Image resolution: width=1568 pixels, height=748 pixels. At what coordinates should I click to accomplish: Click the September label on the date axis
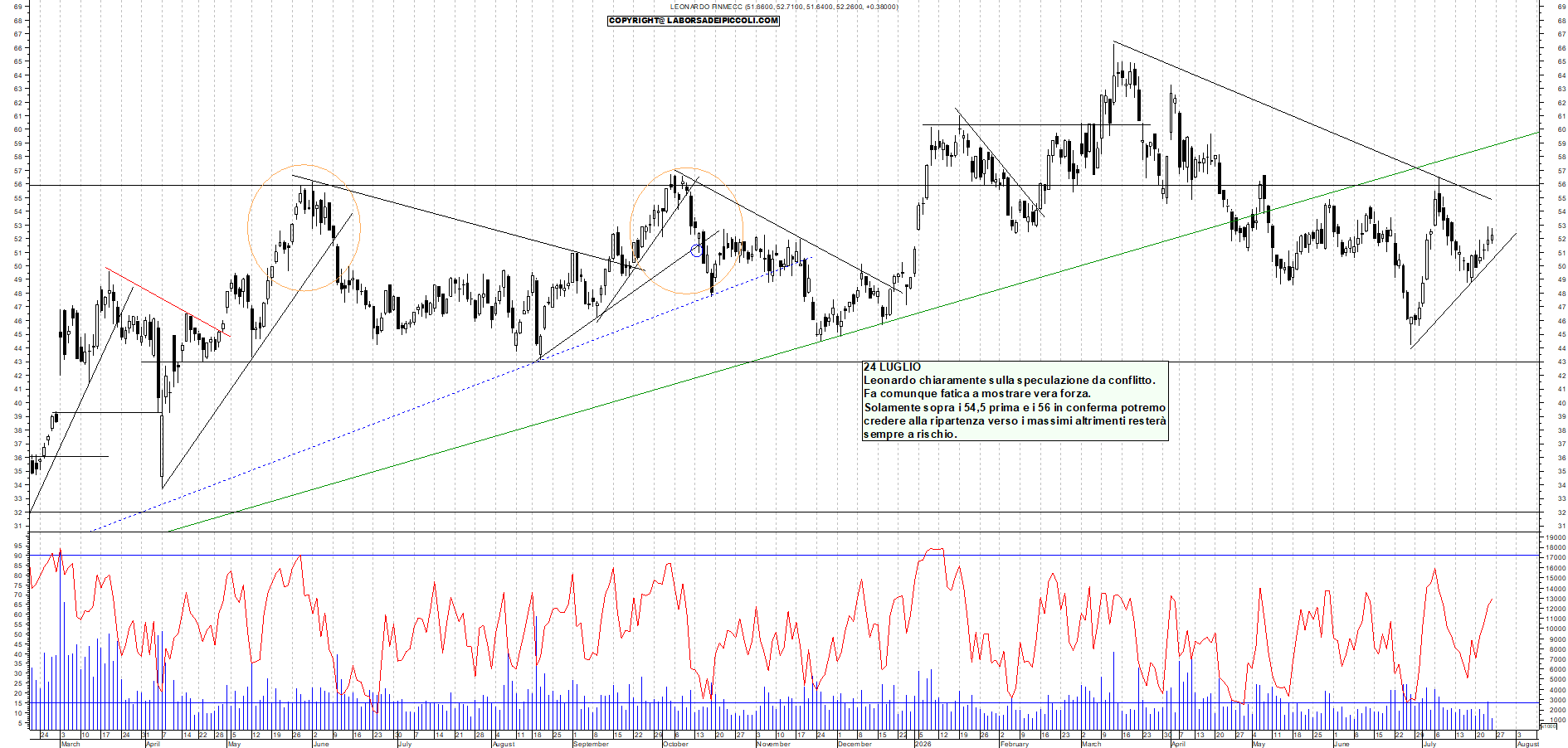click(591, 744)
